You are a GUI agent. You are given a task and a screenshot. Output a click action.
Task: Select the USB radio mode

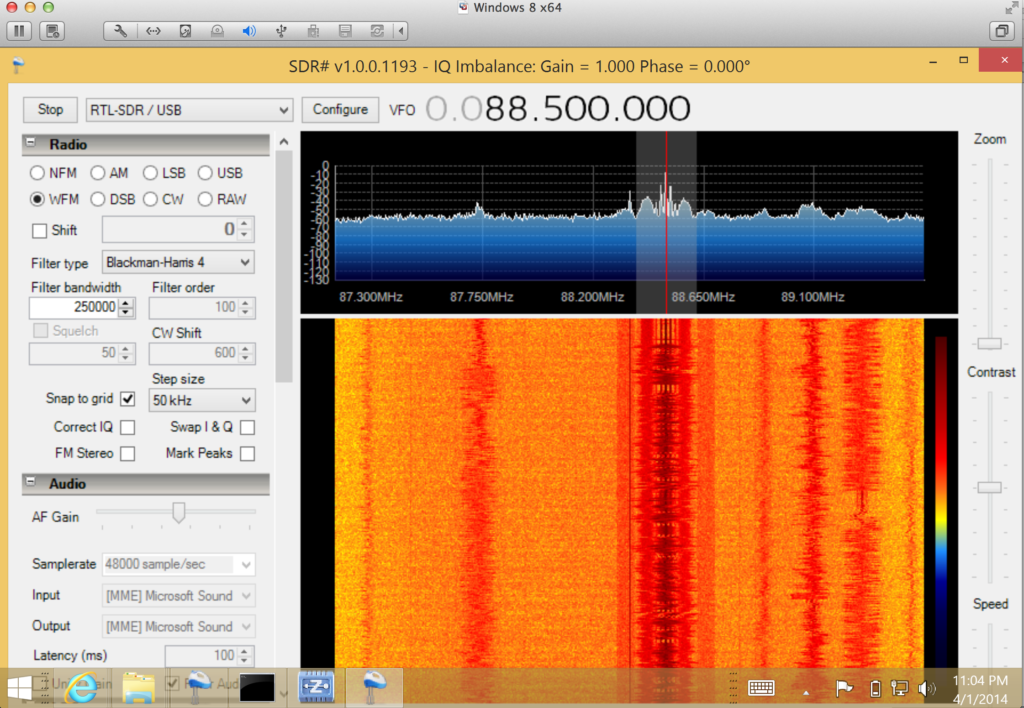tap(205, 173)
